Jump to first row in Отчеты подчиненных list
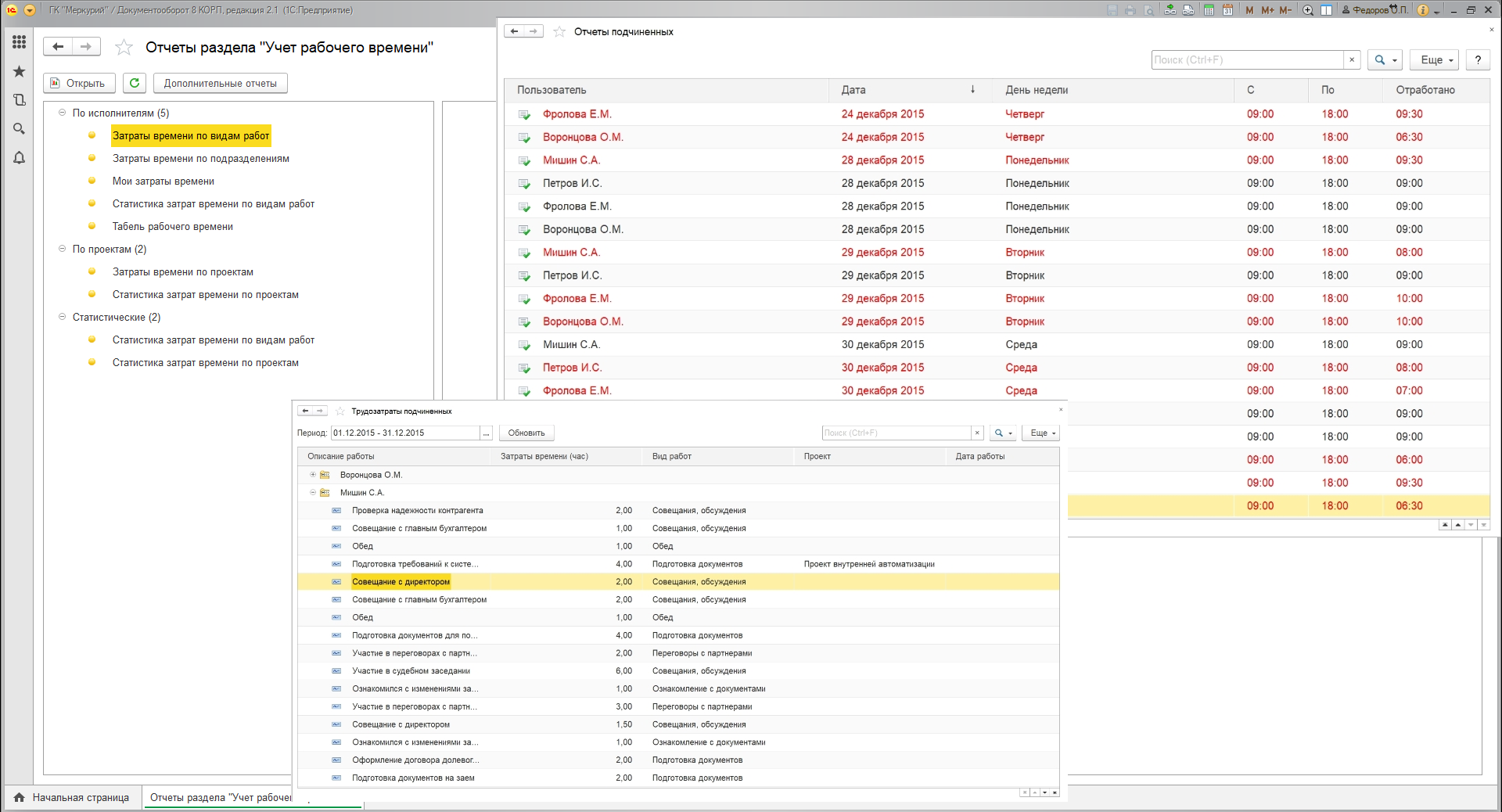 pos(1445,525)
